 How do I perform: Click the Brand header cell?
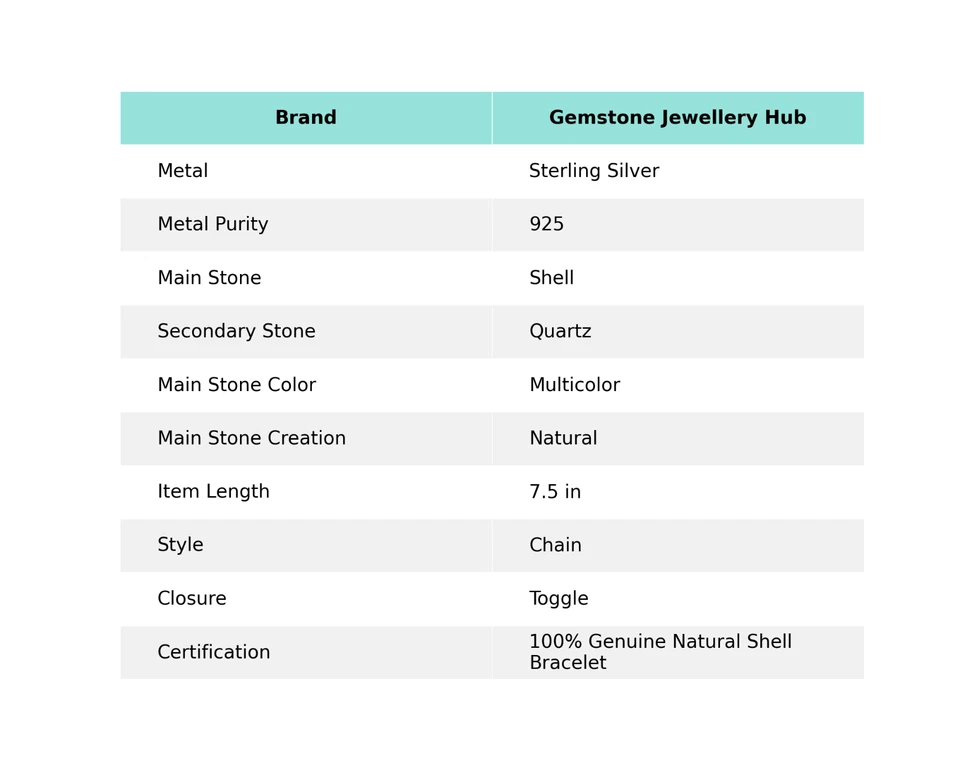(x=305, y=118)
